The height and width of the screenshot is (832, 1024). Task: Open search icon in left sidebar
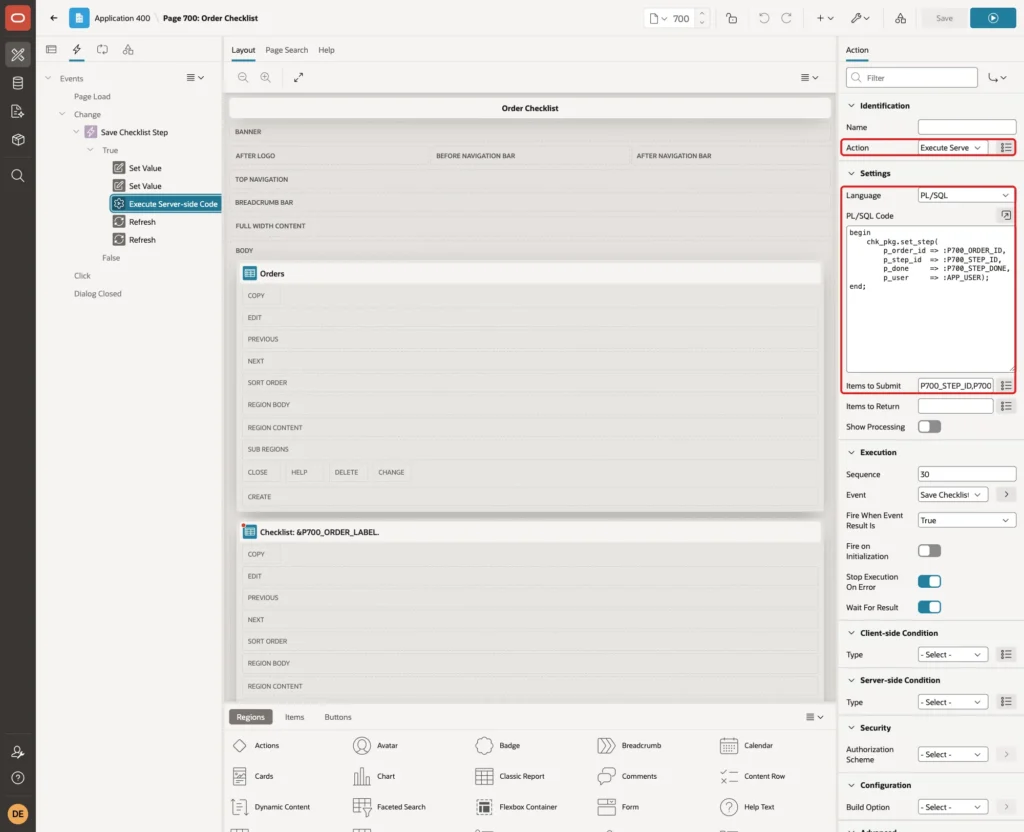[x=18, y=176]
